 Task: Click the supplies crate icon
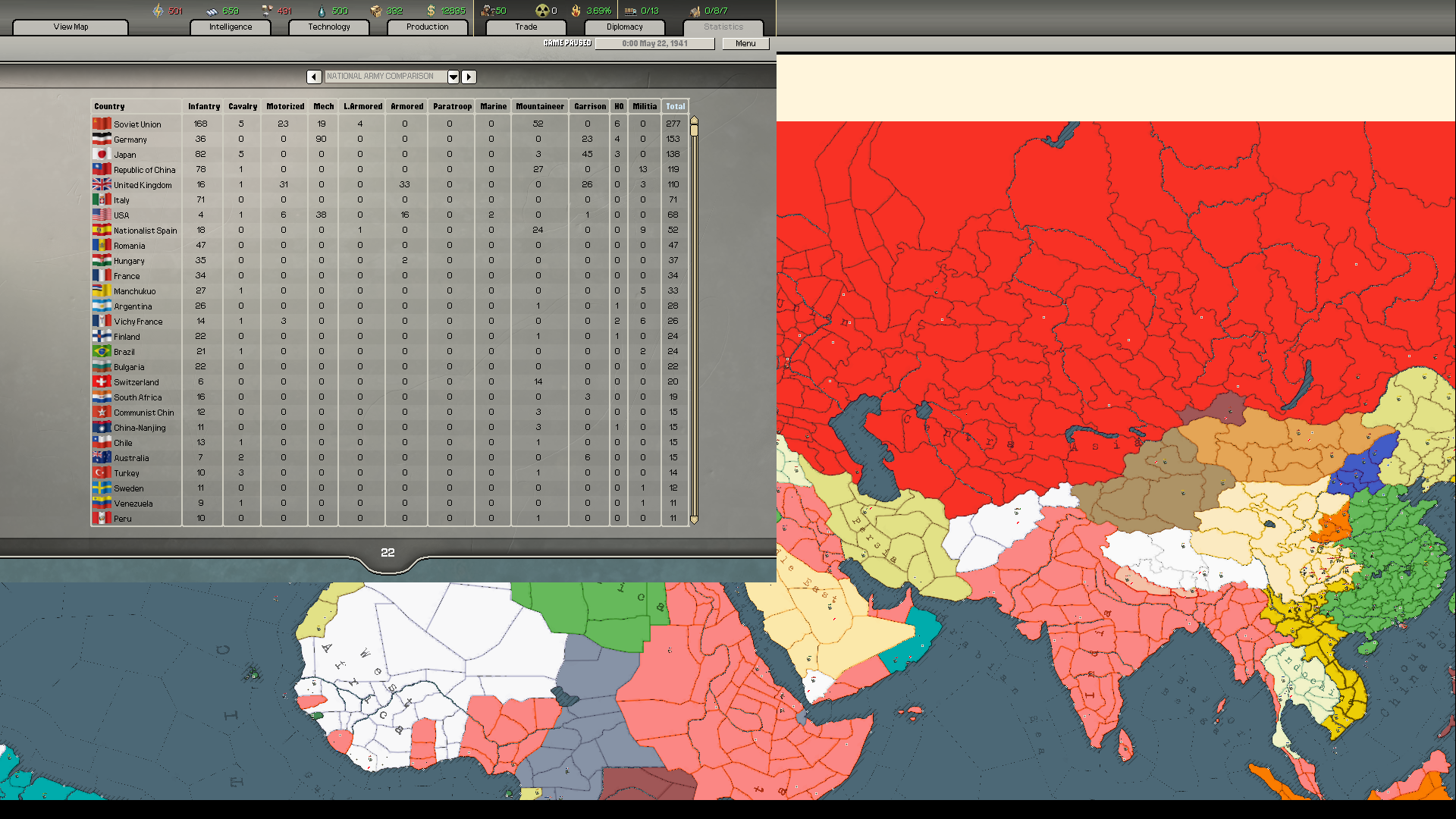377,10
